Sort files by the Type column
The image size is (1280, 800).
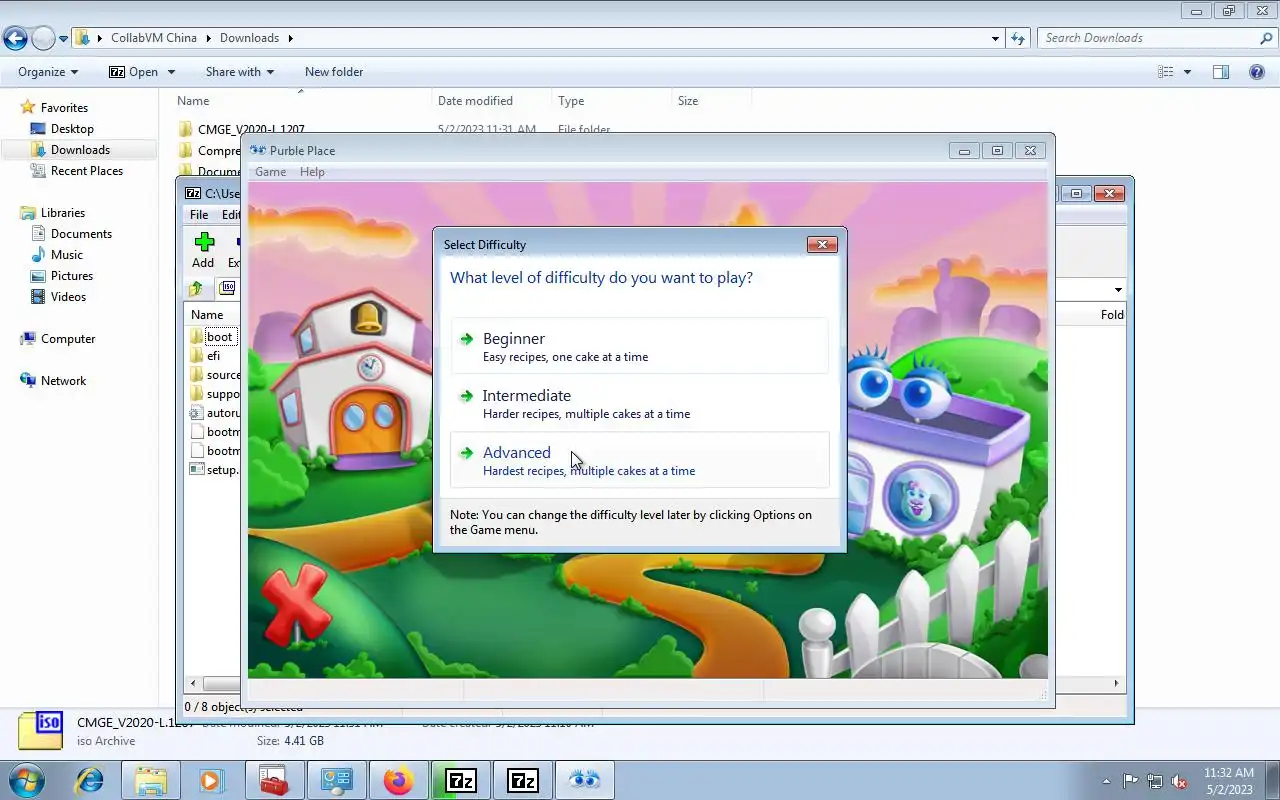click(611, 101)
